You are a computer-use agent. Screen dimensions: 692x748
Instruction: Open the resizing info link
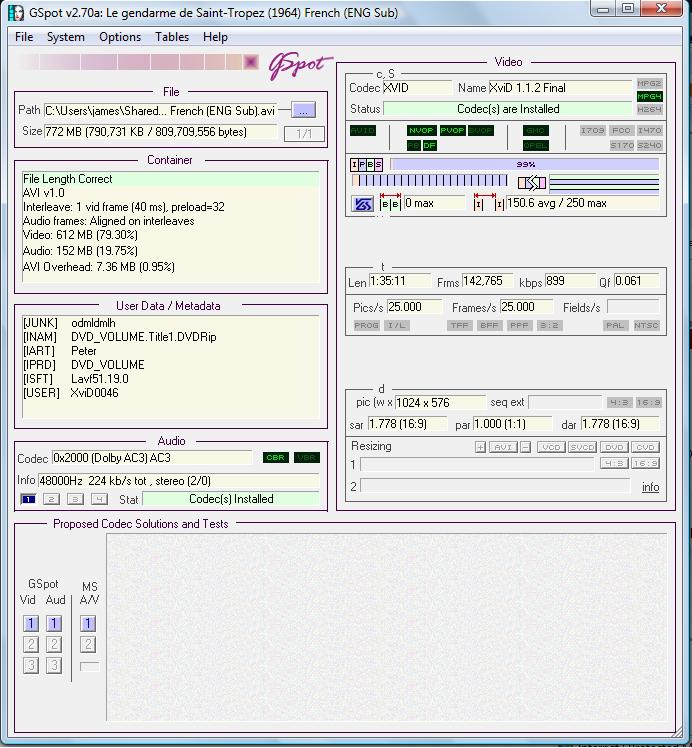tap(651, 487)
